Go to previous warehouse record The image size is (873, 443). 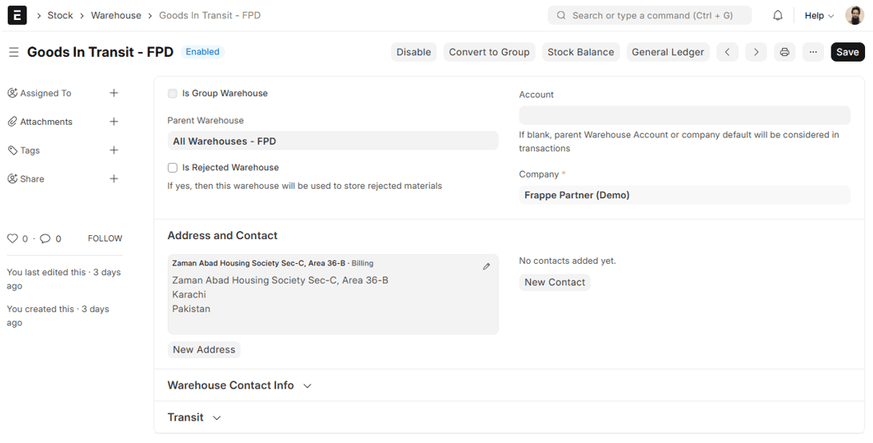[x=727, y=52]
